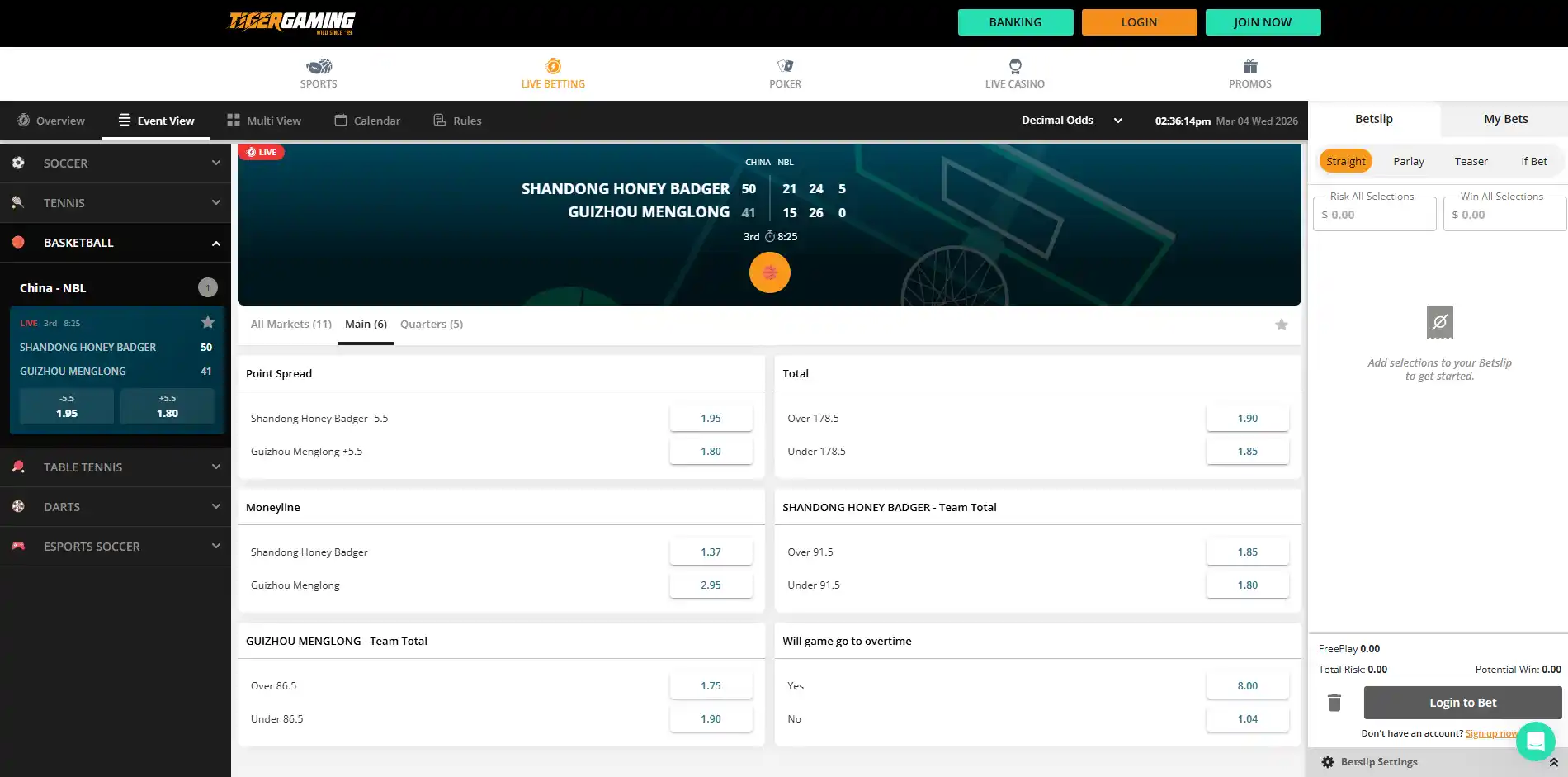Image resolution: width=1568 pixels, height=777 pixels.
Task: Open the live chat bubble
Action: [1536, 741]
